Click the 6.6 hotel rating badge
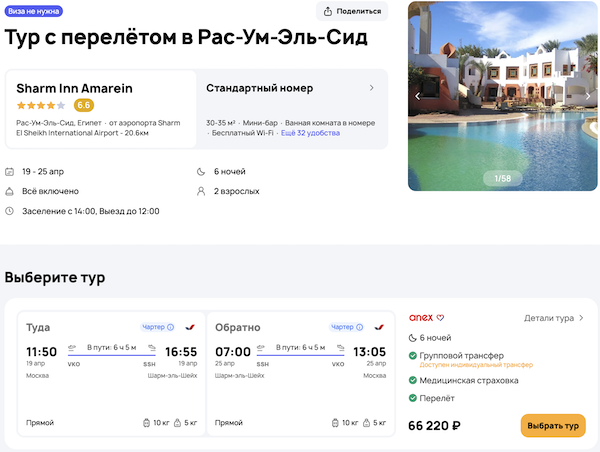The width and height of the screenshot is (600, 452). [84, 105]
